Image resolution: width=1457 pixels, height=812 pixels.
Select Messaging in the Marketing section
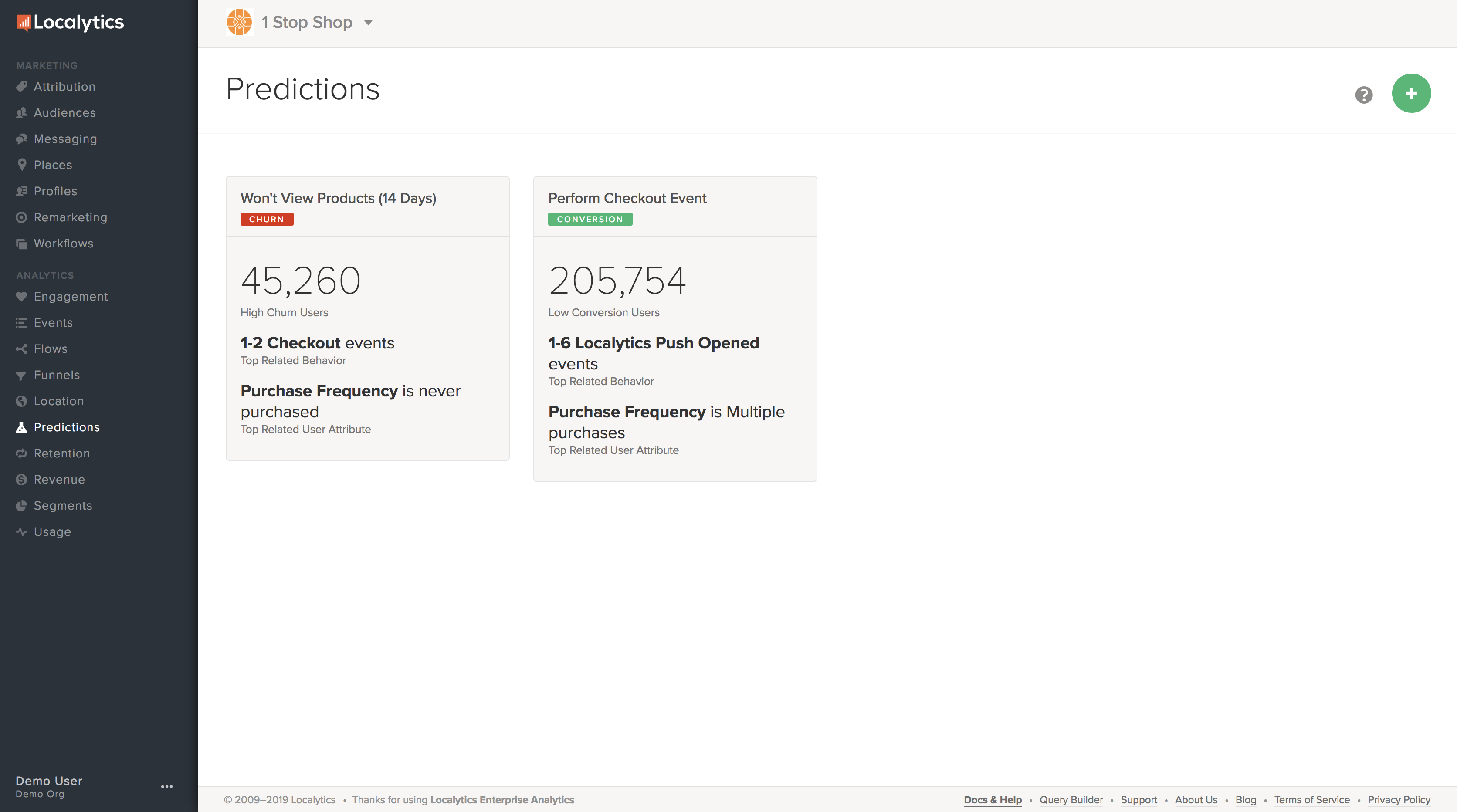pyautogui.click(x=65, y=139)
